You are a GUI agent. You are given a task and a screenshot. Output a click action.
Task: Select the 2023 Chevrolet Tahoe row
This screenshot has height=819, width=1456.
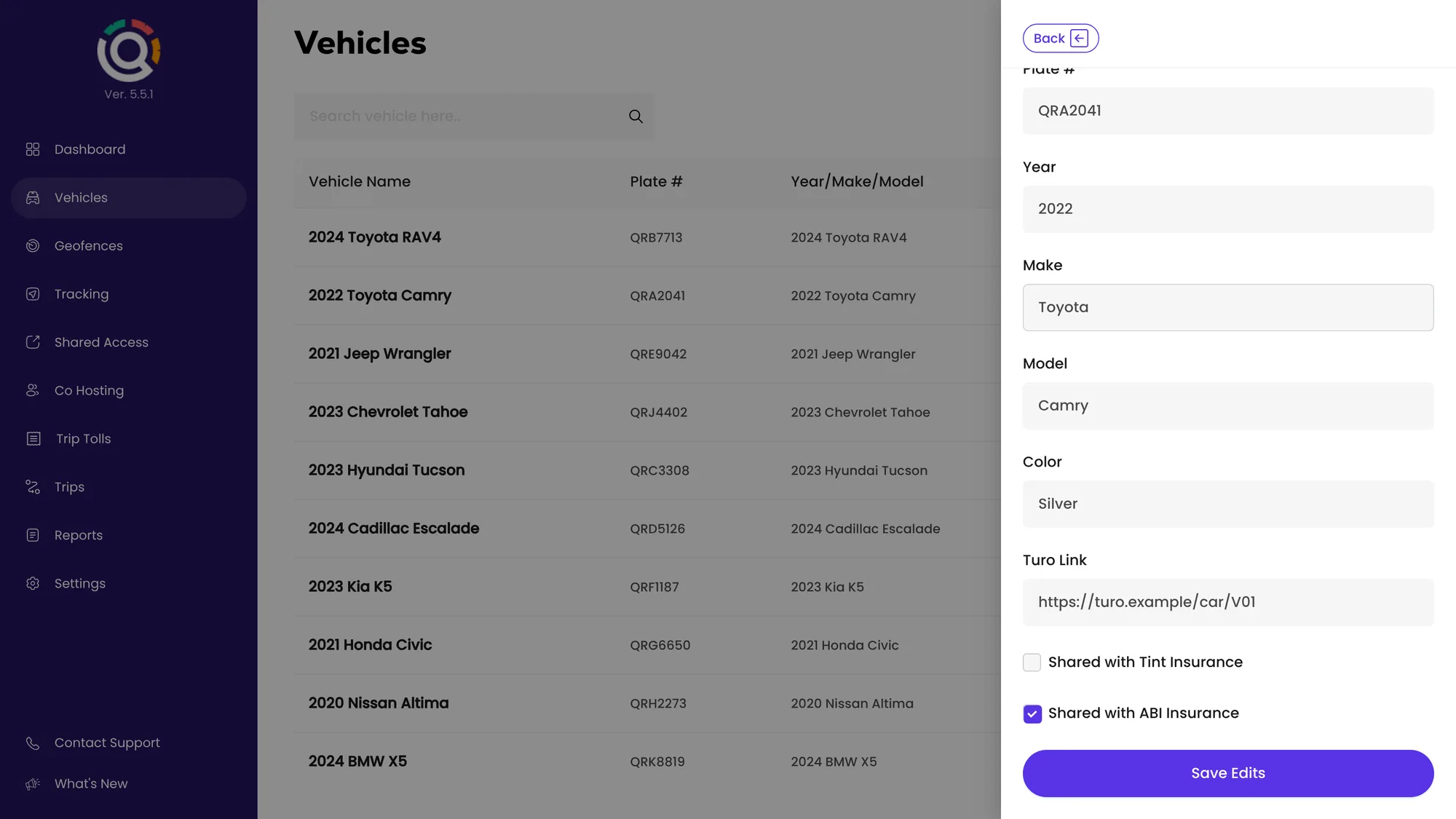tap(647, 412)
